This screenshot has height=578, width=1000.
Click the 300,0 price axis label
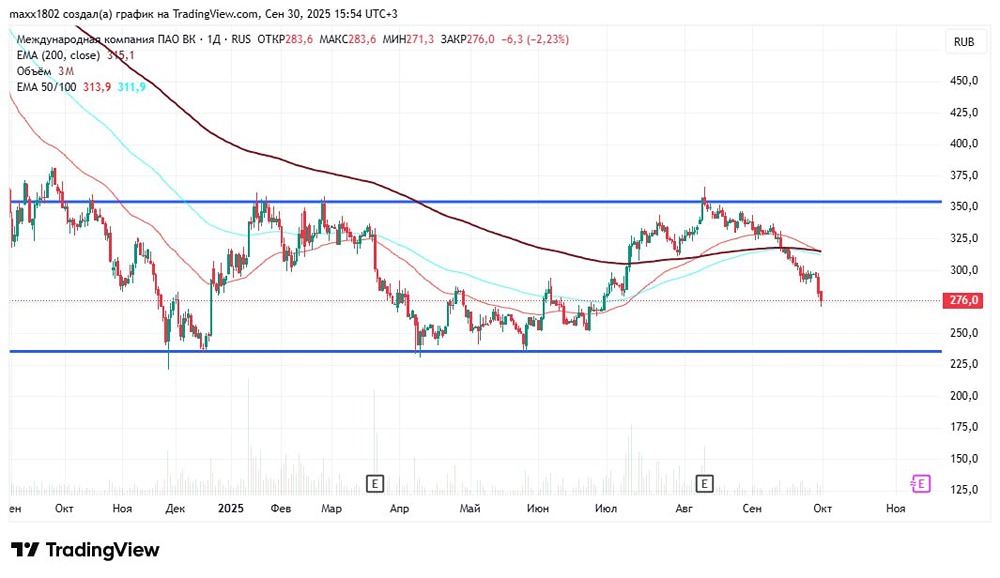coord(964,270)
